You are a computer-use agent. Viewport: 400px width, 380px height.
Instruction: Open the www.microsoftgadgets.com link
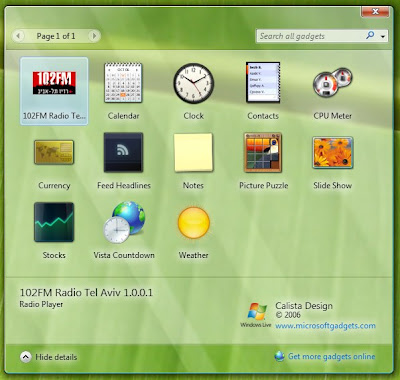(x=325, y=326)
